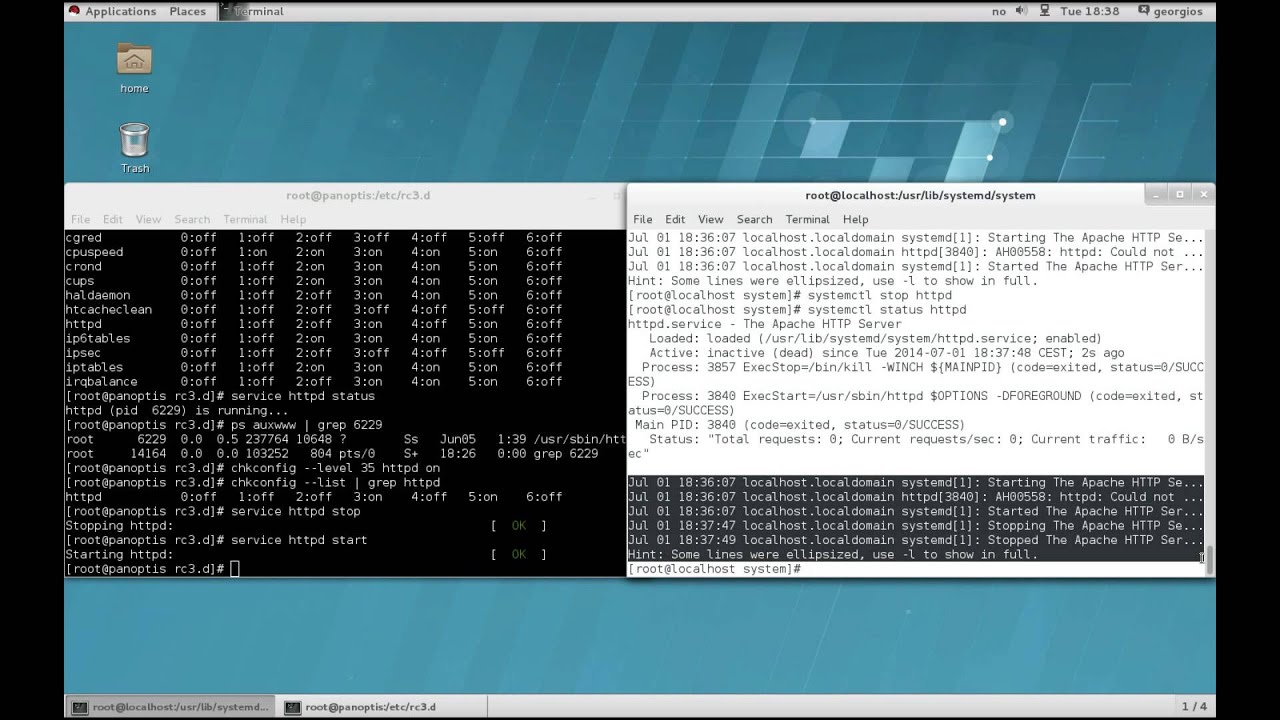Screen dimensions: 1280x720
Task: Click the panoptis terminal title bar
Action: point(345,195)
